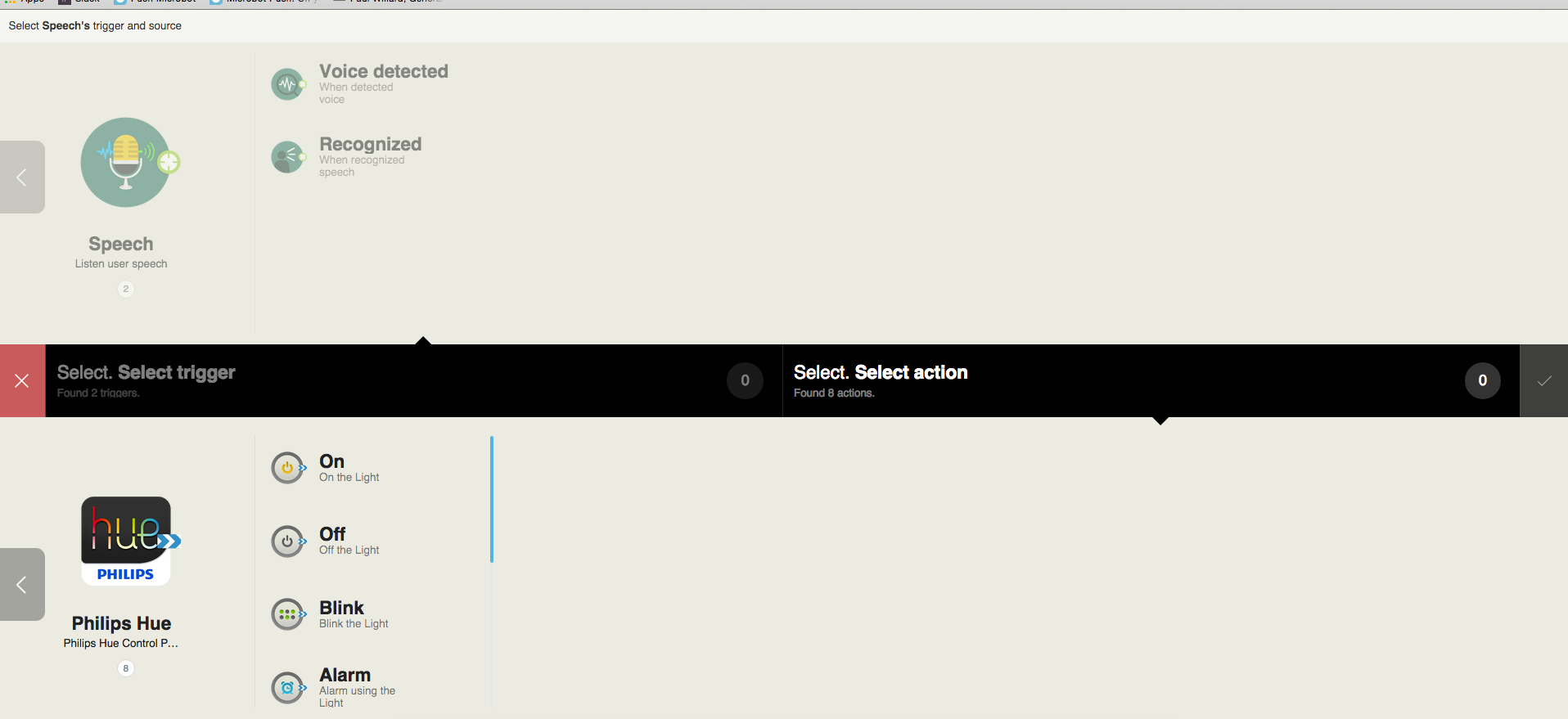Open the Select trigger section header
The height and width of the screenshot is (719, 1568).
[x=414, y=380]
